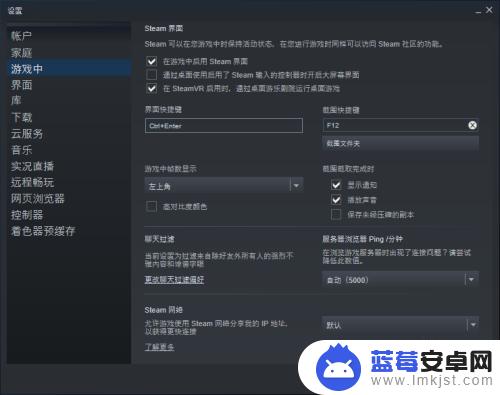Follow the 了解更多 link
Image resolution: width=500 pixels, height=395 pixels.
(159, 347)
